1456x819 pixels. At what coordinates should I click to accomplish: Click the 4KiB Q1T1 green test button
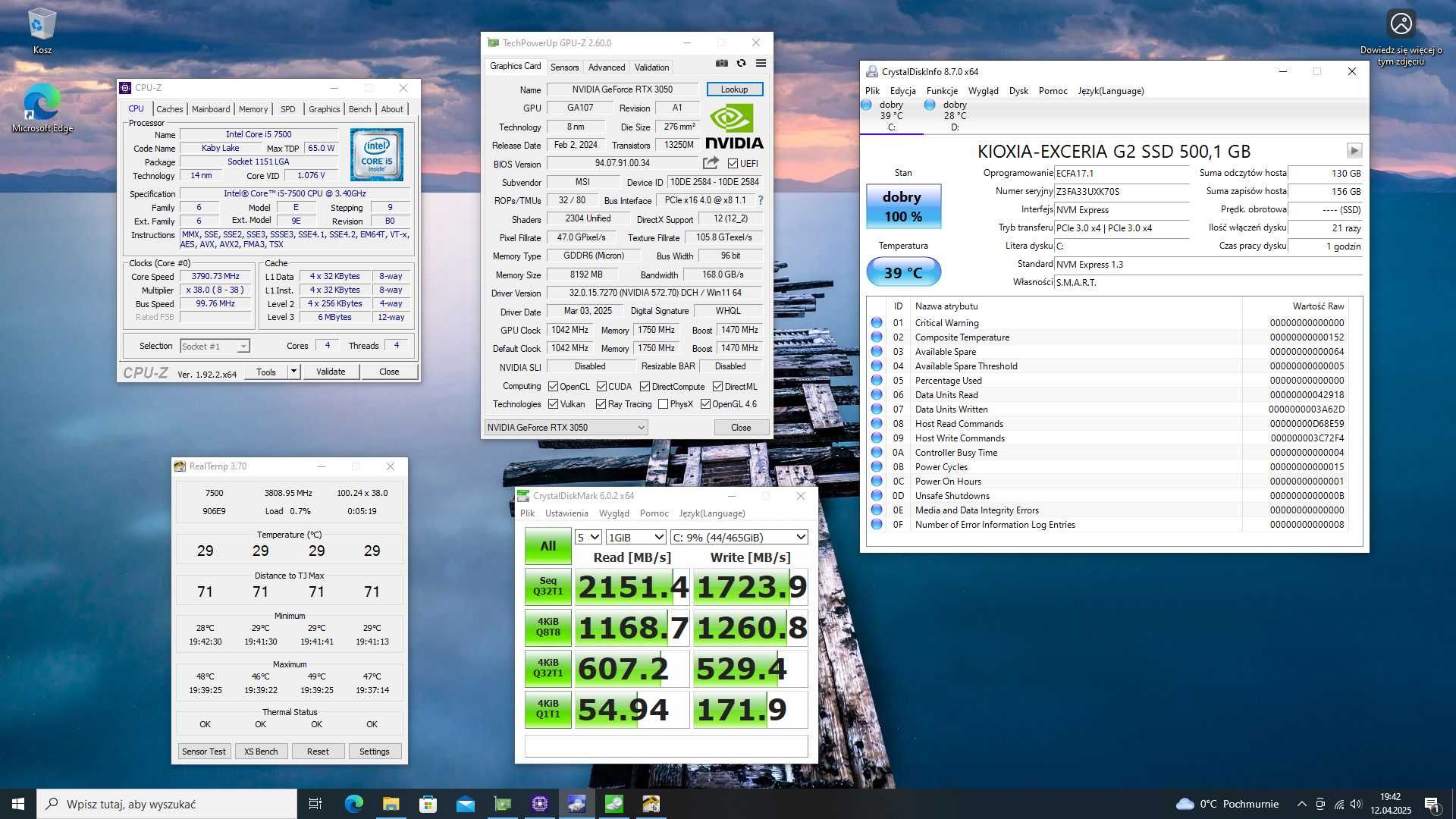pyautogui.click(x=548, y=709)
